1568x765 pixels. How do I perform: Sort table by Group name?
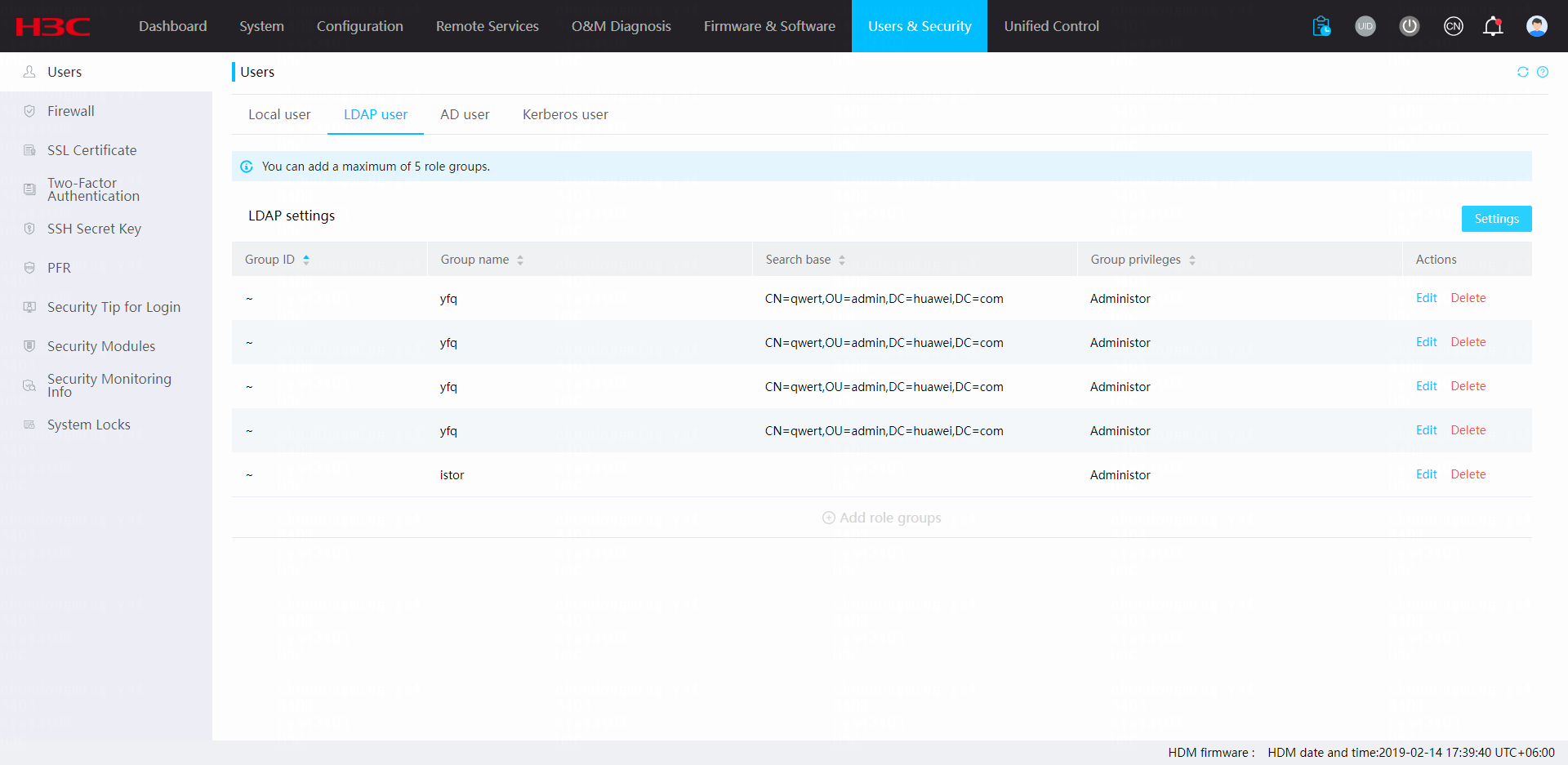coord(520,260)
